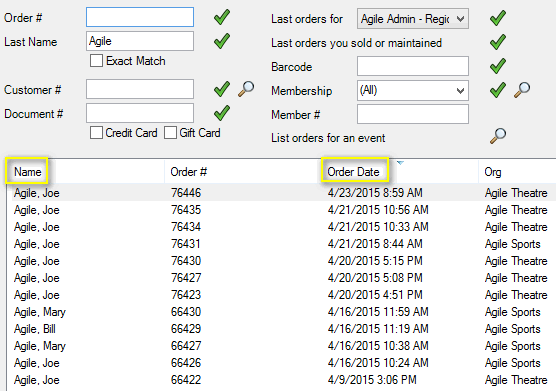Click into the Barcode input field
This screenshot has width=556, height=391.
tap(413, 66)
